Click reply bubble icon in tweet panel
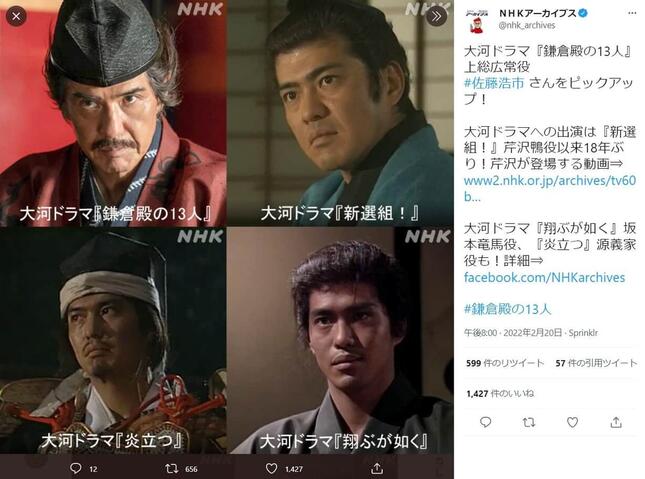The height and width of the screenshot is (479, 645). 486,422
